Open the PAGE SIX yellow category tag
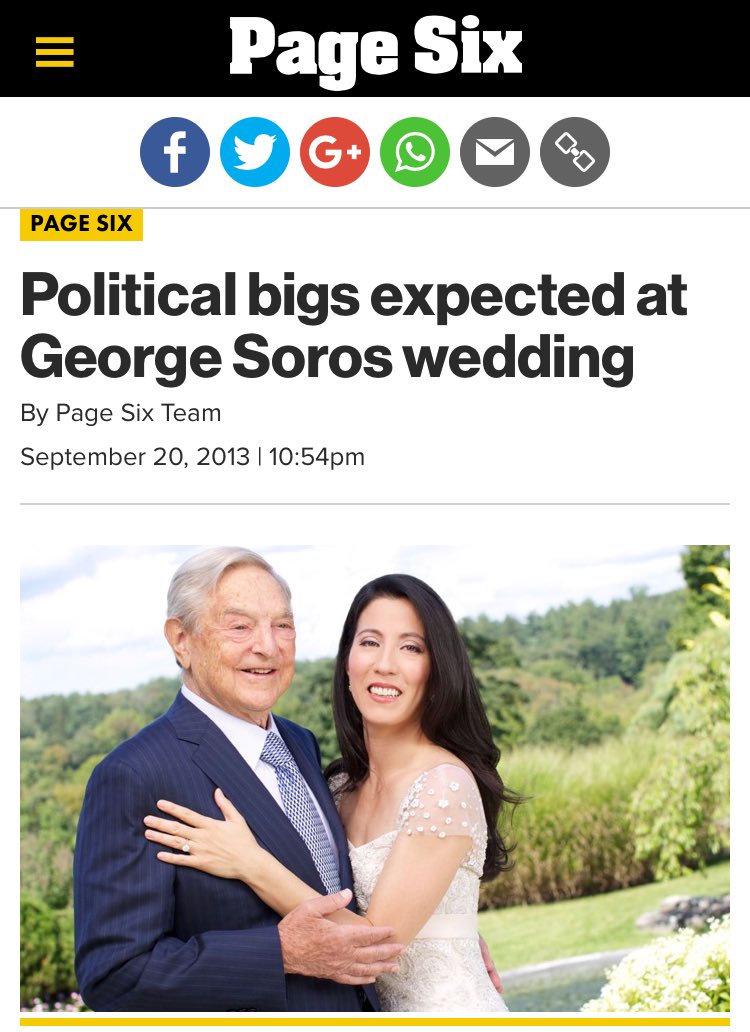This screenshot has height=1032, width=750. 82,224
